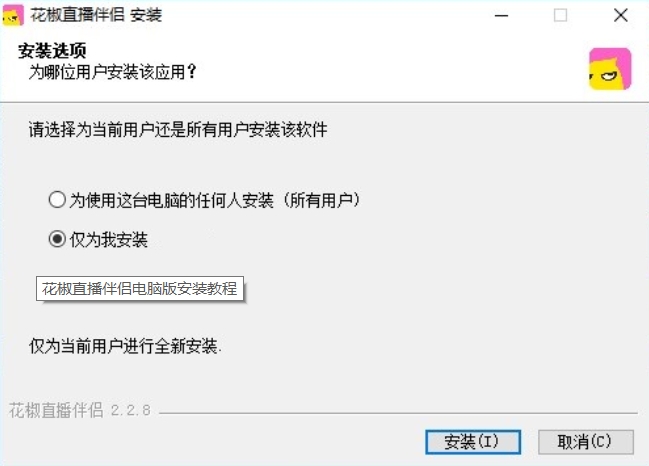Select the 所有用户 radio circle

pyautogui.click(x=57, y=199)
